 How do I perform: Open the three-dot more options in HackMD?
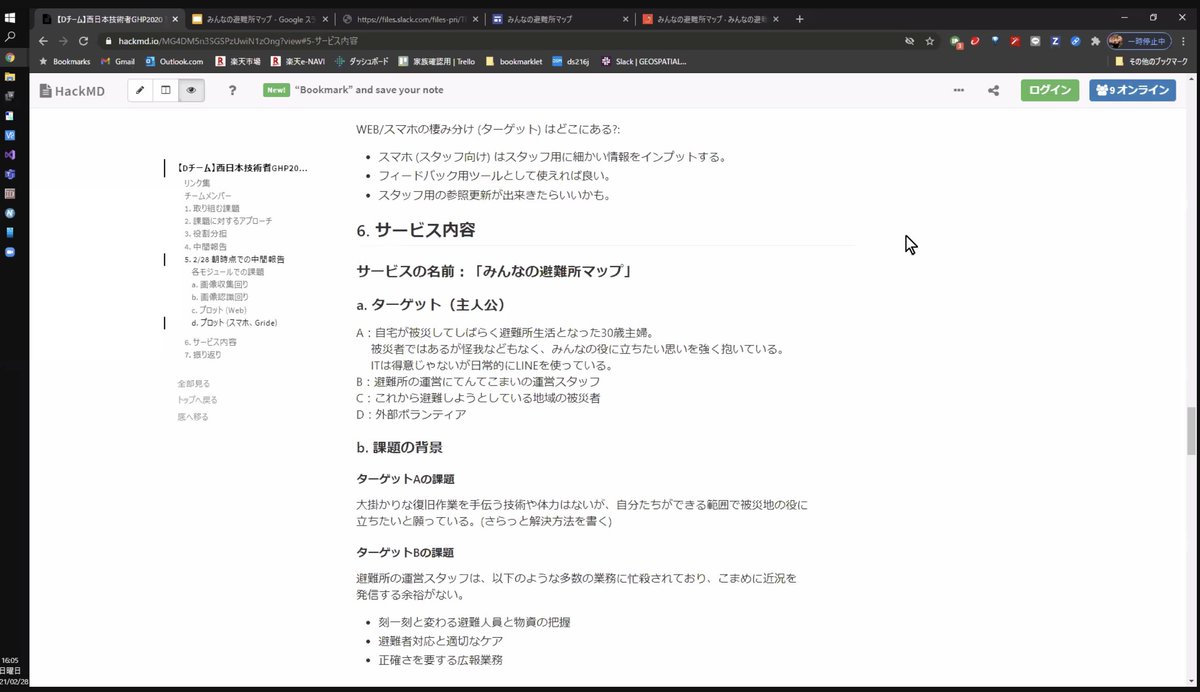tap(958, 90)
